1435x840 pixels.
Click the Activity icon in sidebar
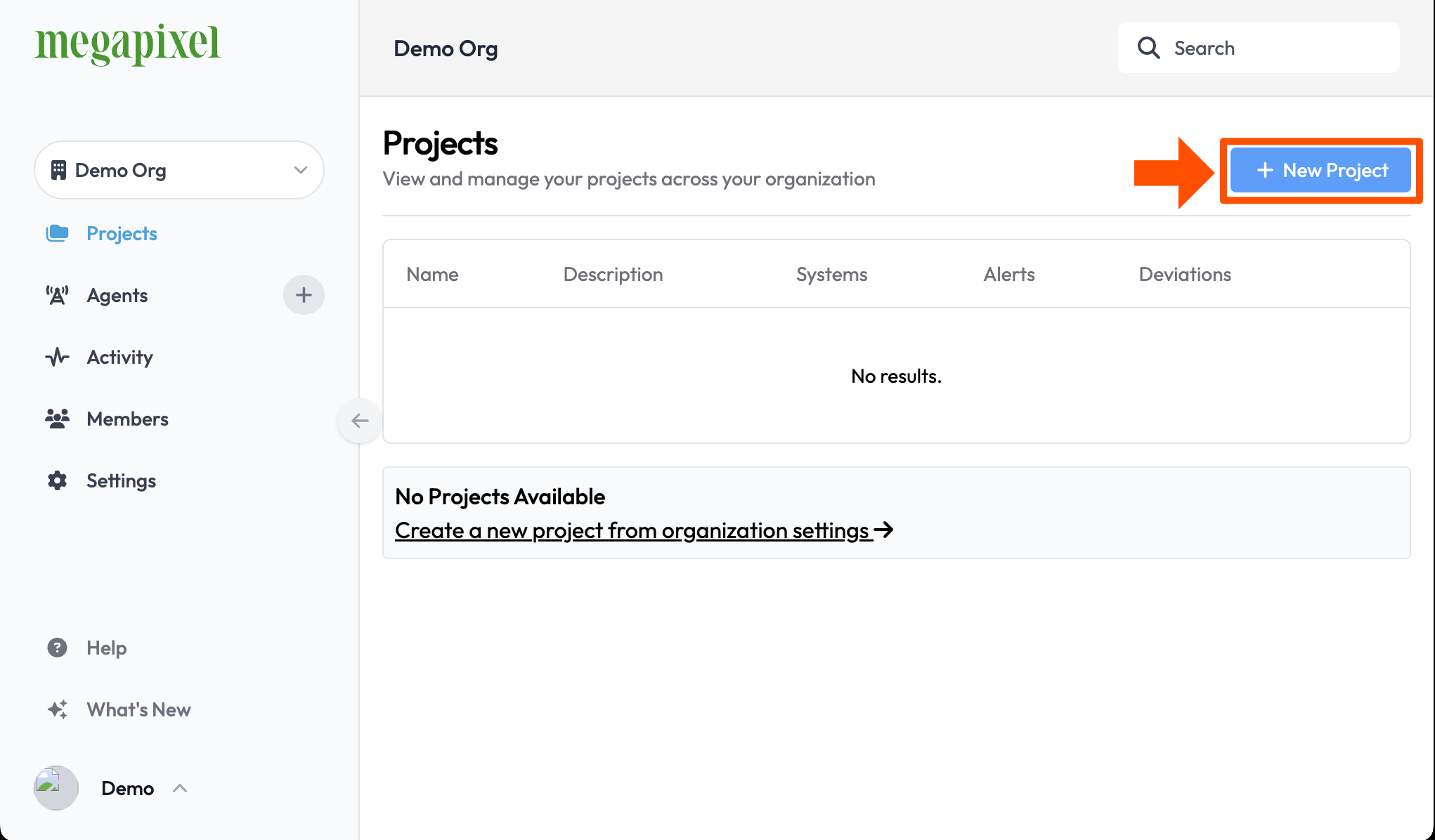coord(57,357)
